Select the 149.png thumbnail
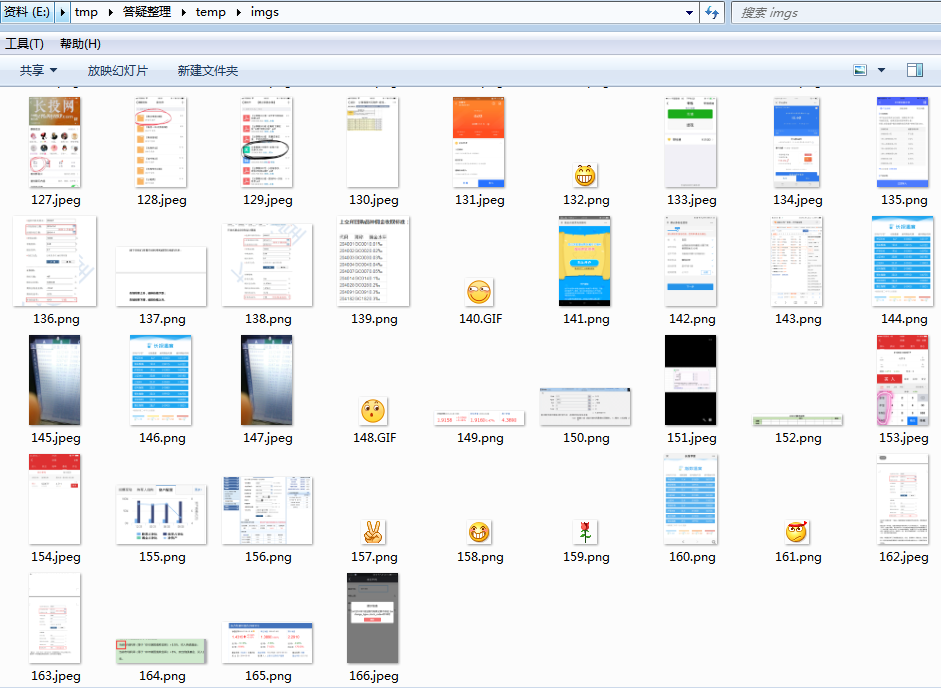The height and width of the screenshot is (688, 941). (479, 418)
